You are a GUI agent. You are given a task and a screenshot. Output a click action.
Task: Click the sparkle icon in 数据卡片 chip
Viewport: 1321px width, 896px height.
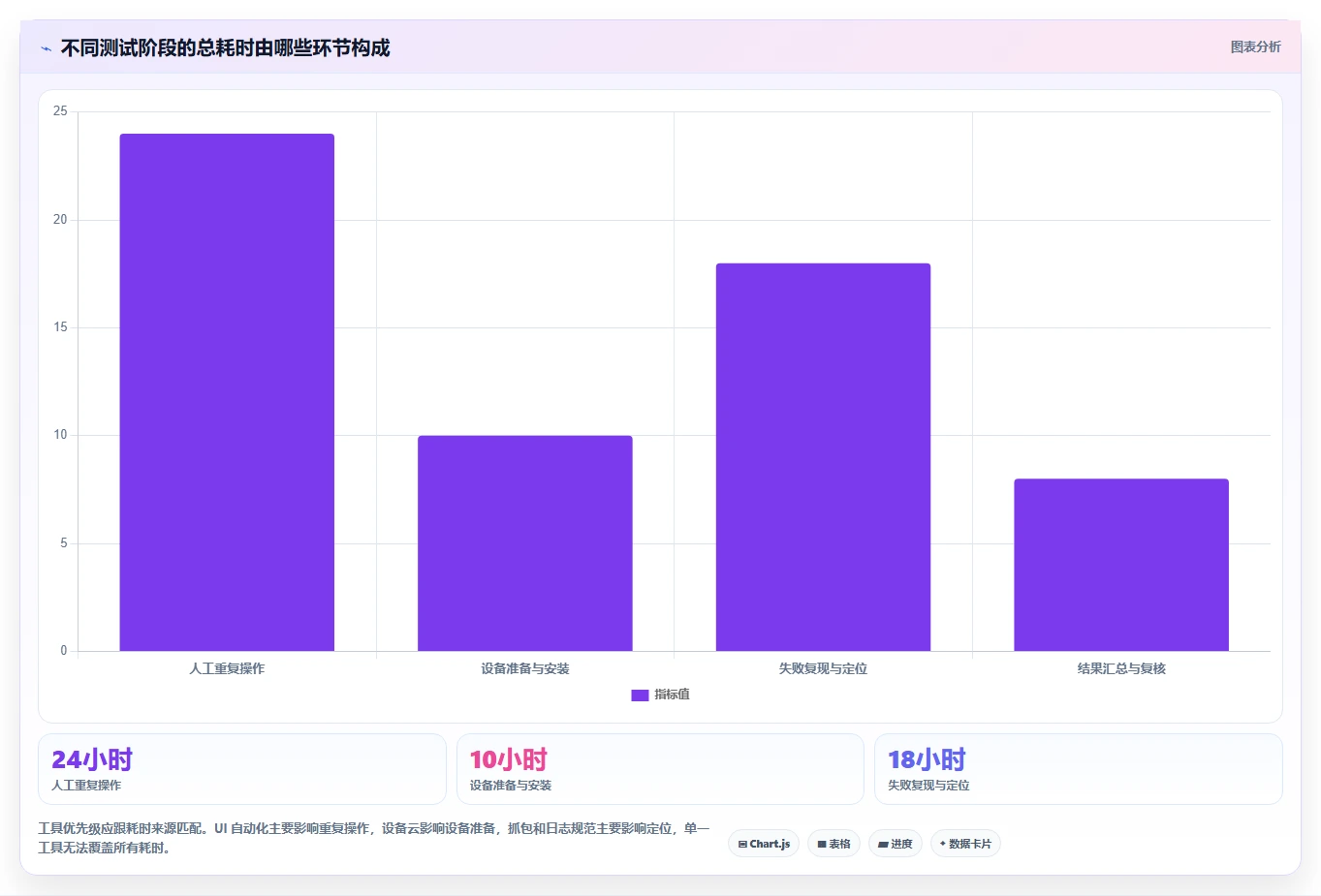point(943,844)
